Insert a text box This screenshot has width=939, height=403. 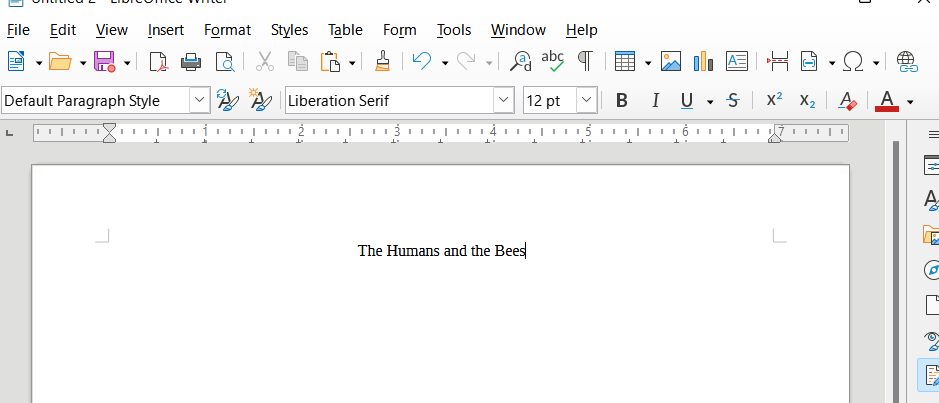[x=737, y=61]
